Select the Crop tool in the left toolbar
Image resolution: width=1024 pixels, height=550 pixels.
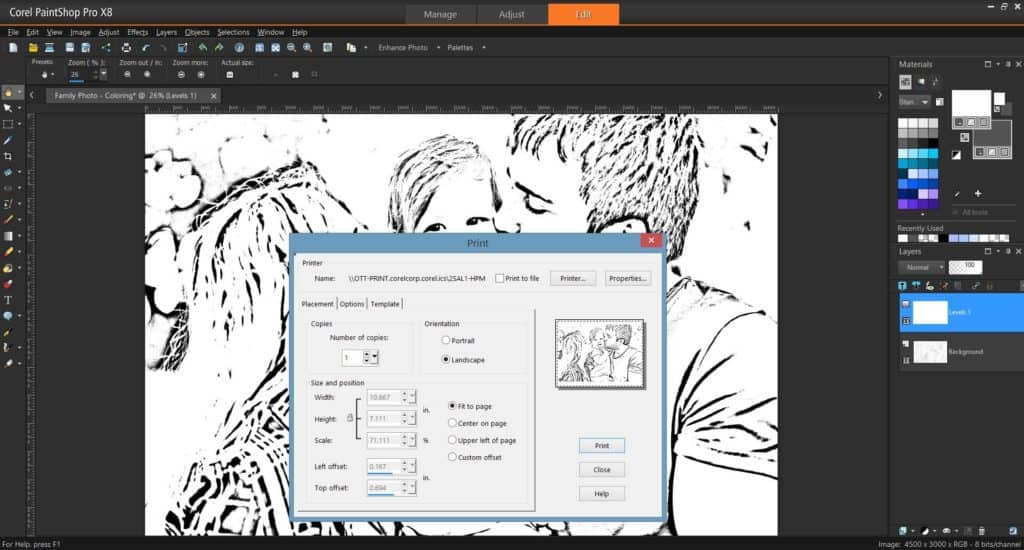click(x=8, y=157)
